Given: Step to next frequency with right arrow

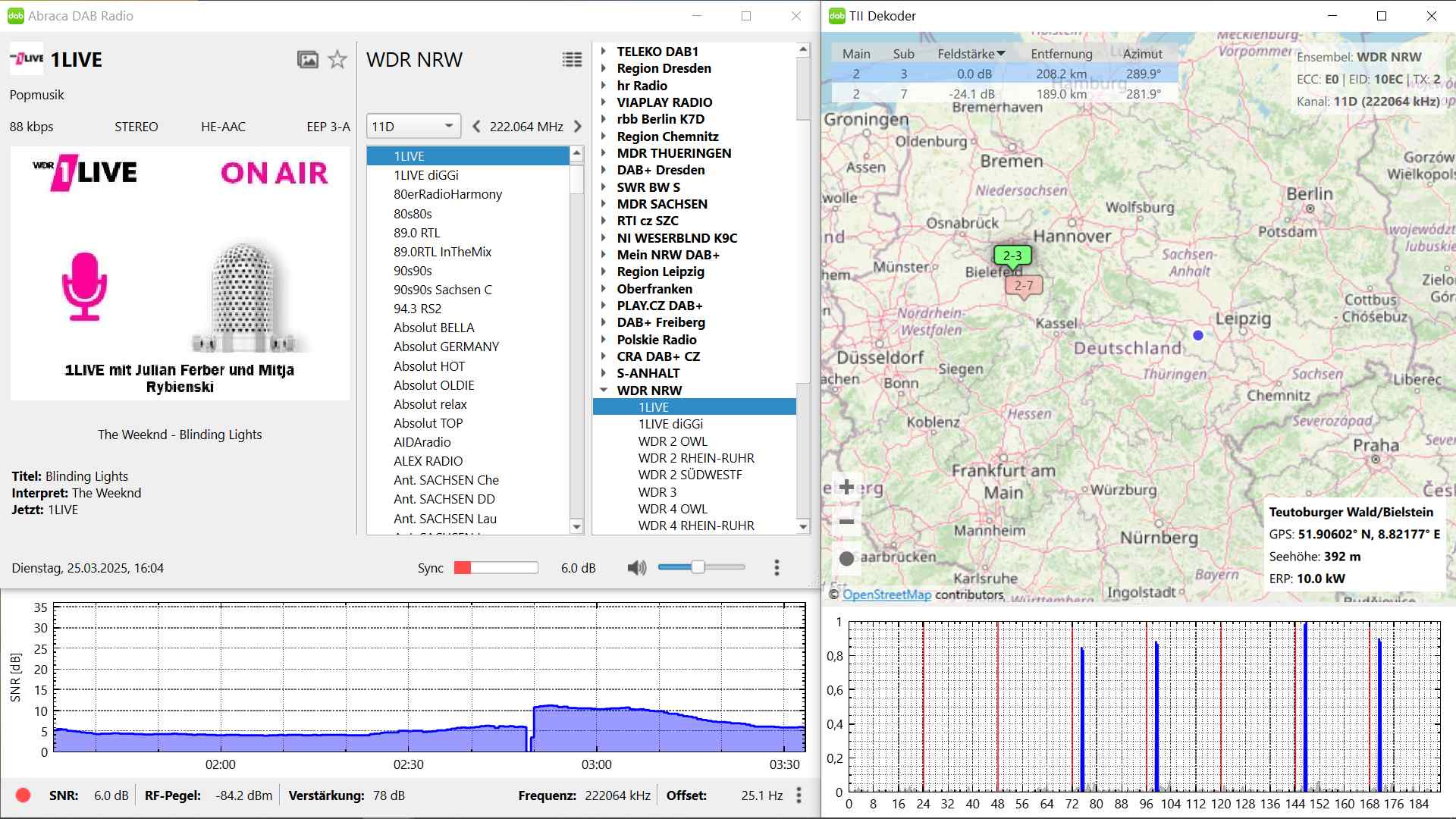Looking at the screenshot, I should 578,127.
